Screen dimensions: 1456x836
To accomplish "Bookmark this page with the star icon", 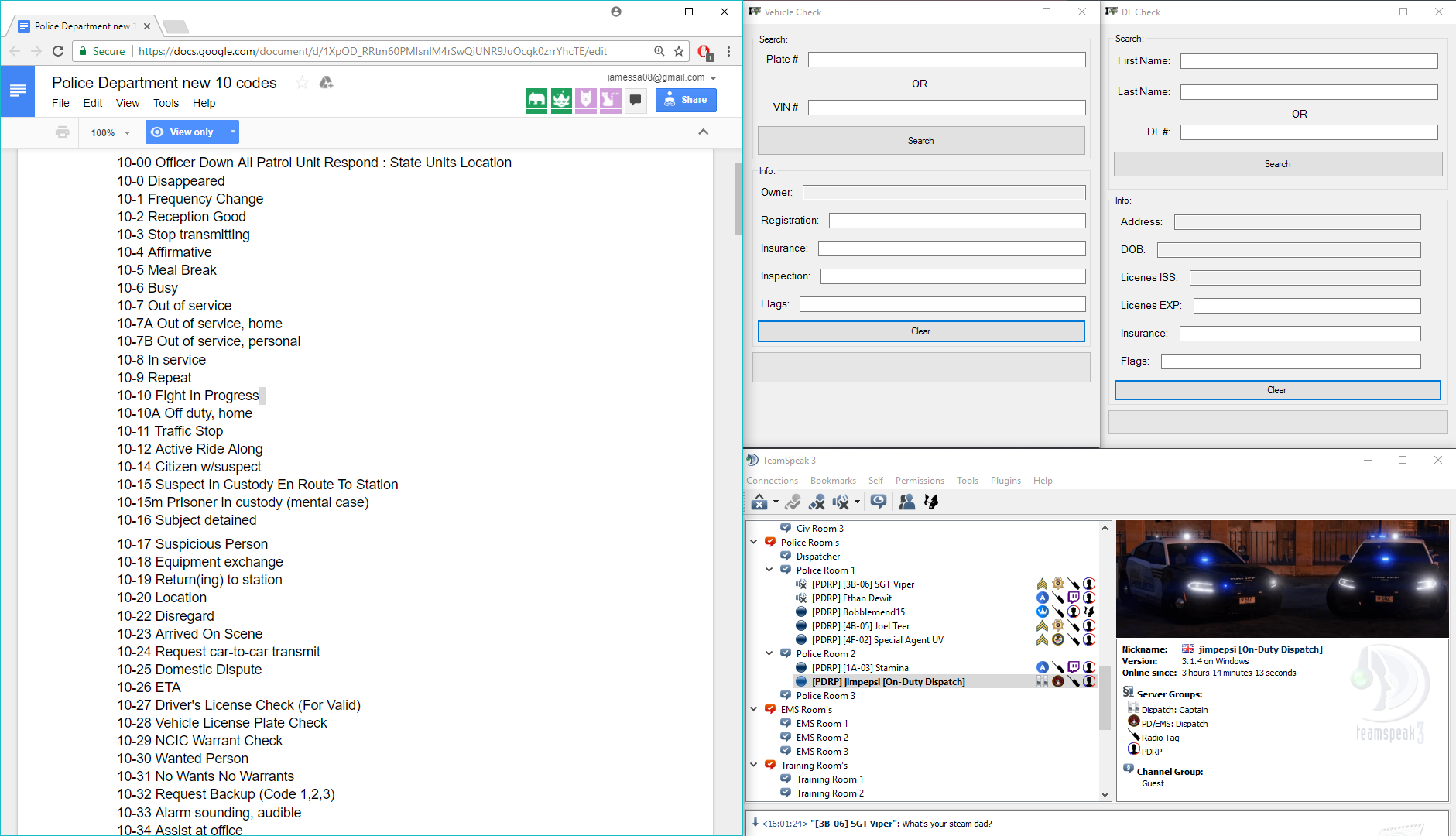I will pos(679,51).
